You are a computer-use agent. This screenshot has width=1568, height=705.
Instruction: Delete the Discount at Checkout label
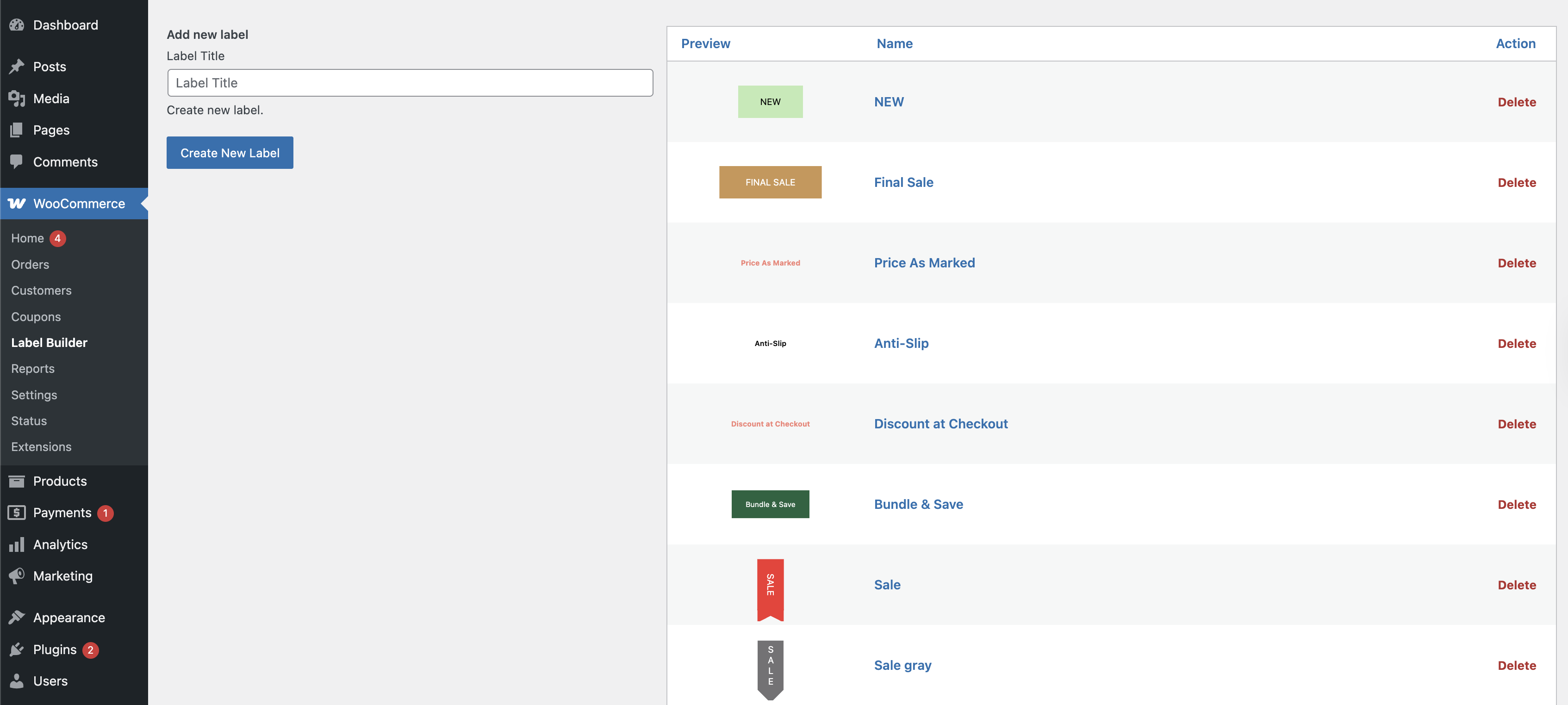pyautogui.click(x=1516, y=424)
